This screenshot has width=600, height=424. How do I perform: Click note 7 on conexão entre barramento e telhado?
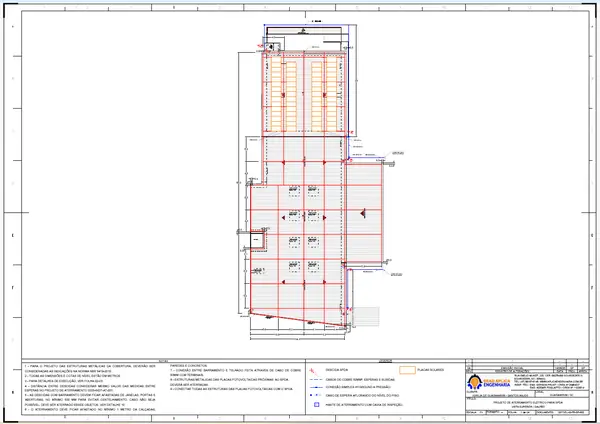coord(236,373)
